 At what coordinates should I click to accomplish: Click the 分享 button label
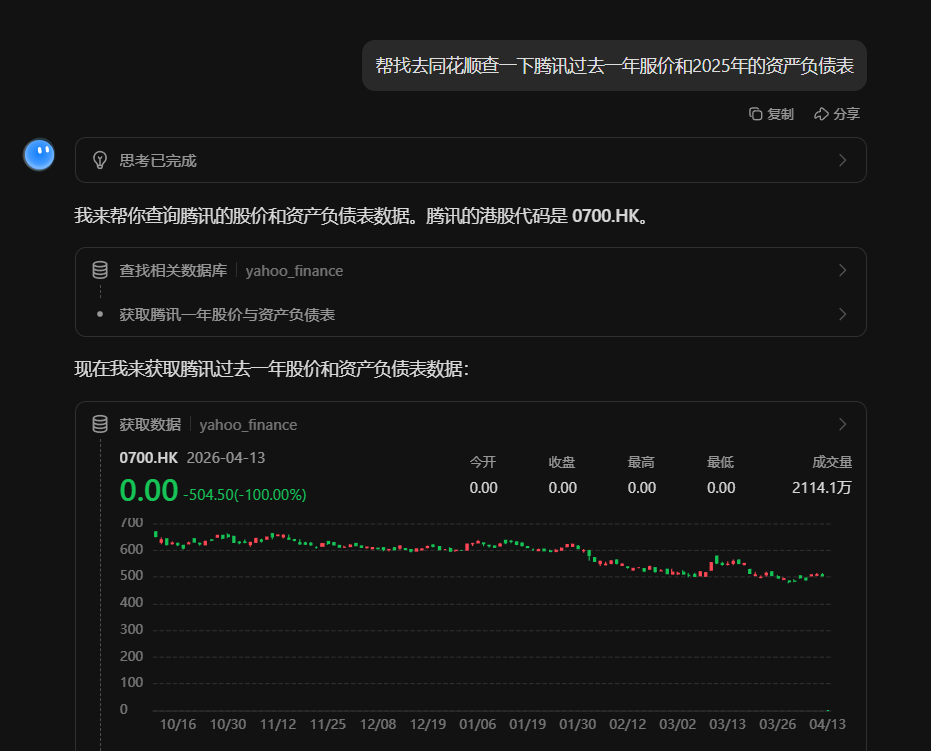(847, 114)
